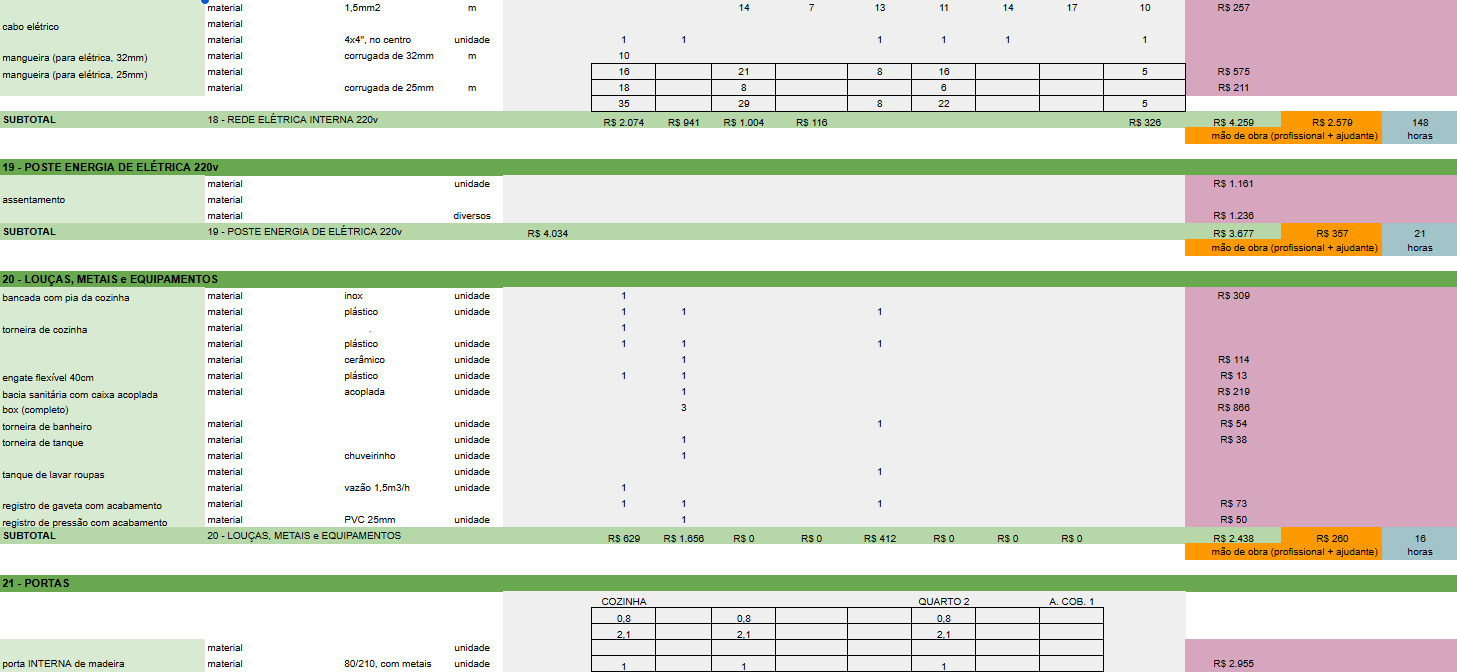1457x672 pixels.
Task: Click the QUARTO 2 column header cell
Action: coord(943,602)
